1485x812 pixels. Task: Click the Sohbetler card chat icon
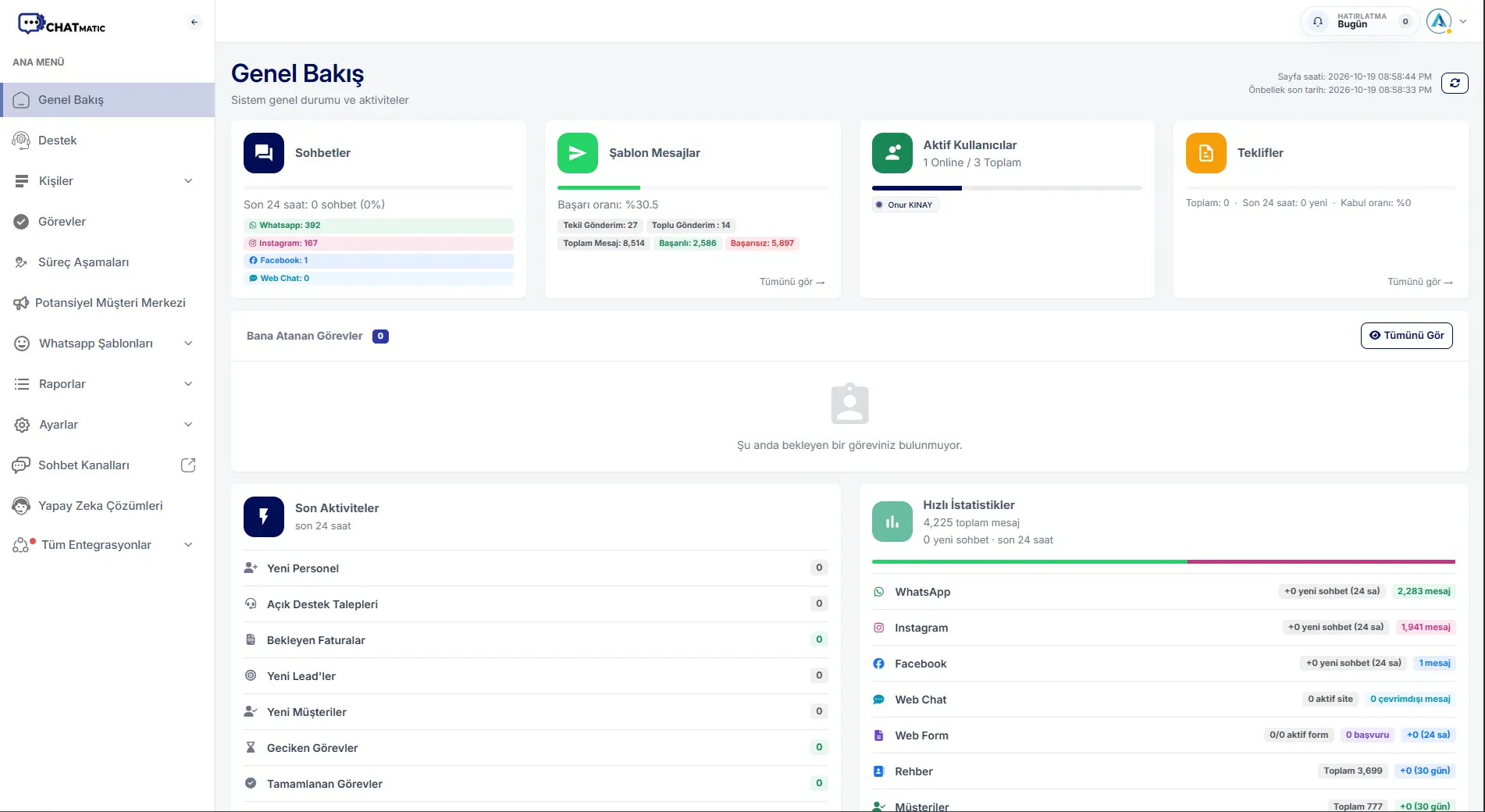point(264,153)
